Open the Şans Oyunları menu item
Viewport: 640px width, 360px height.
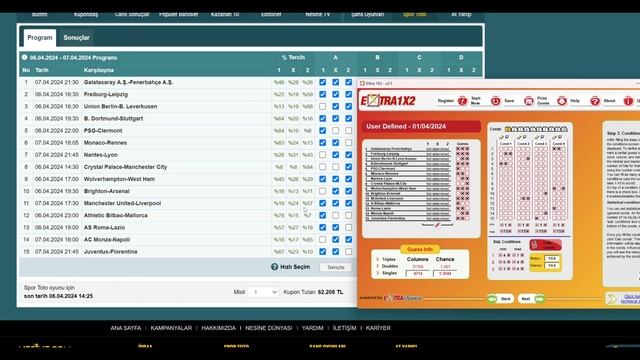[x=367, y=15]
